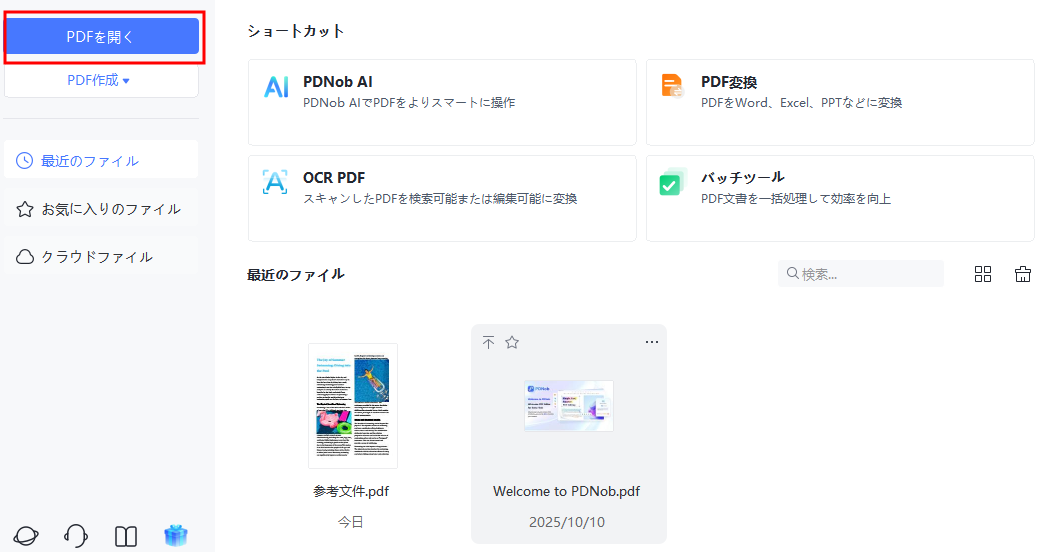Favorite Welcome to PDNob.pdf with star
The width and height of the screenshot is (1049, 552).
tap(512, 343)
